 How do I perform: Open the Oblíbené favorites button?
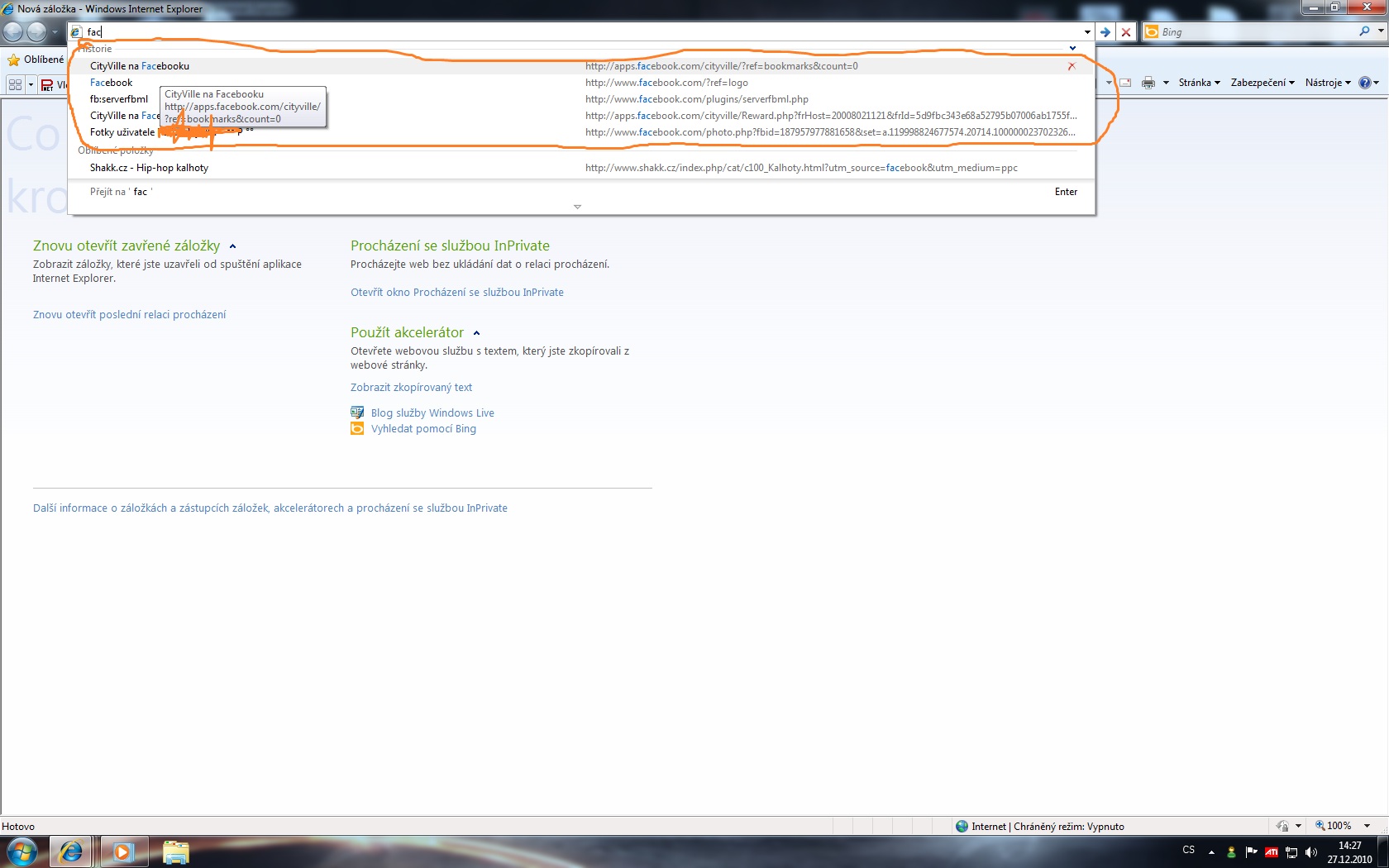(x=36, y=60)
